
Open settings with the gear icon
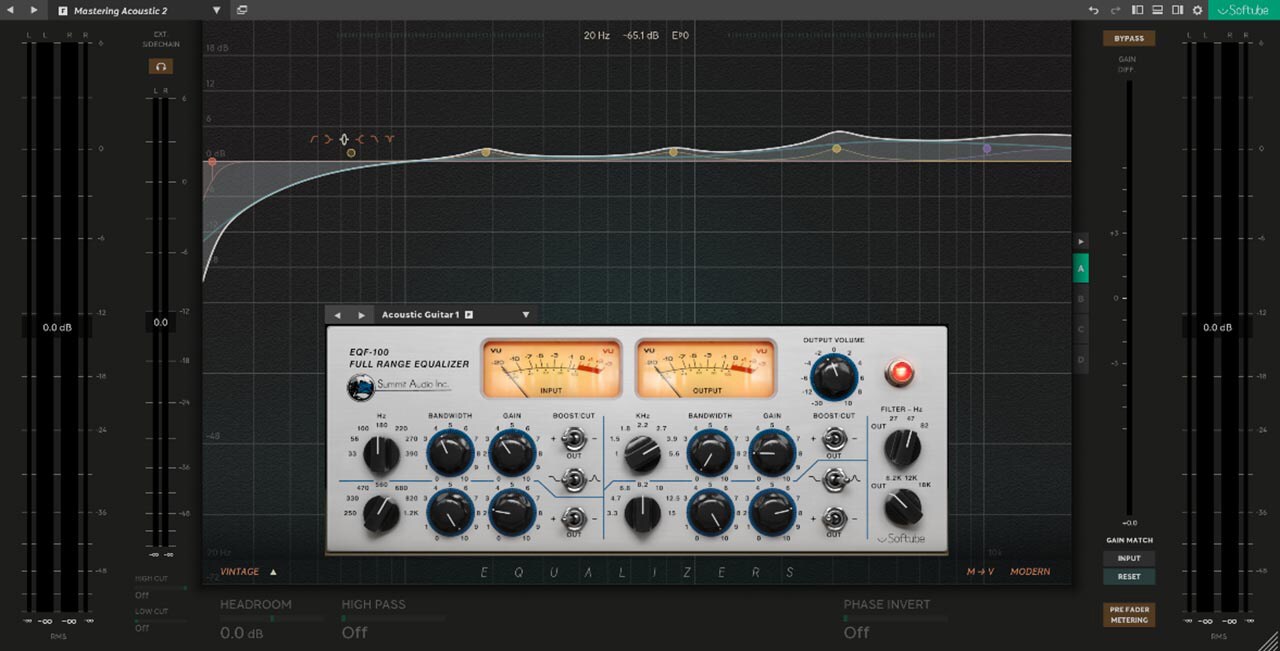coord(1197,10)
